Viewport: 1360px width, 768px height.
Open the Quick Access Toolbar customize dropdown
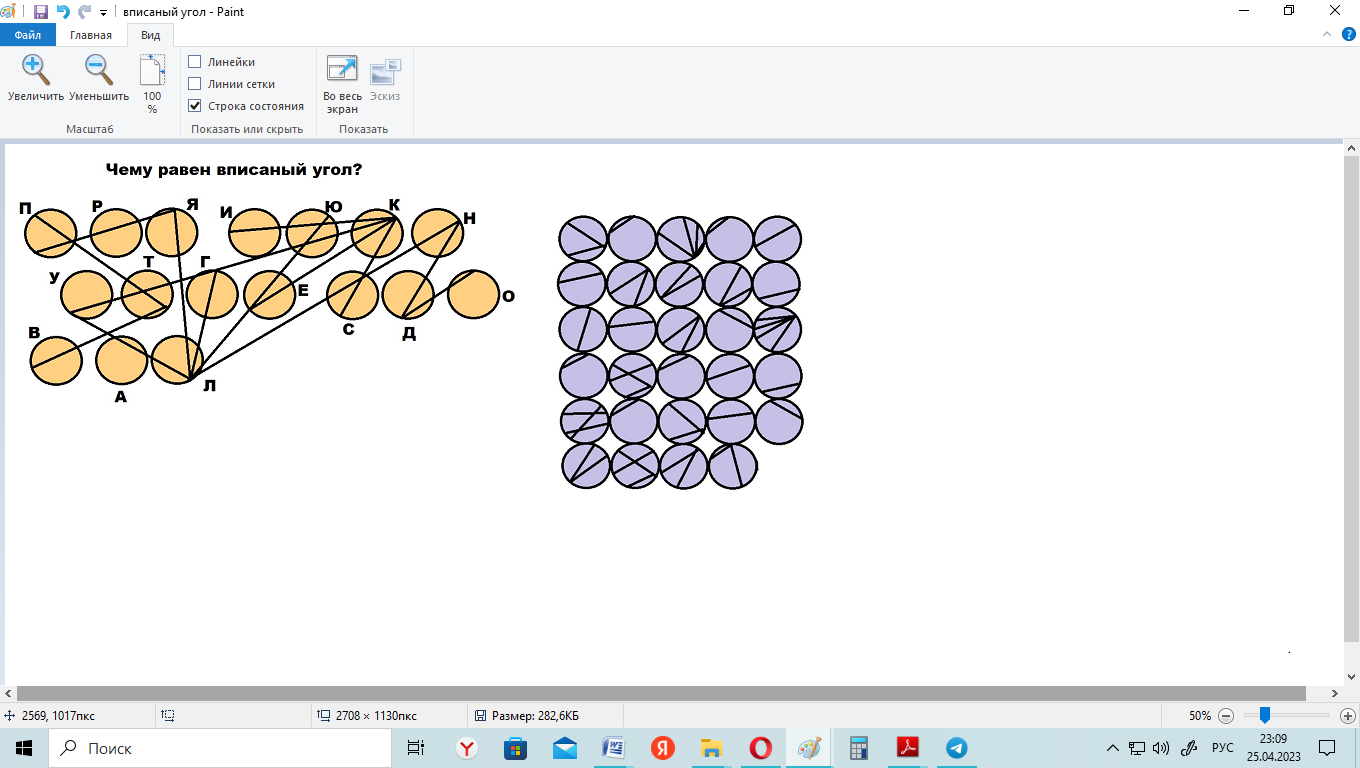[x=104, y=13]
